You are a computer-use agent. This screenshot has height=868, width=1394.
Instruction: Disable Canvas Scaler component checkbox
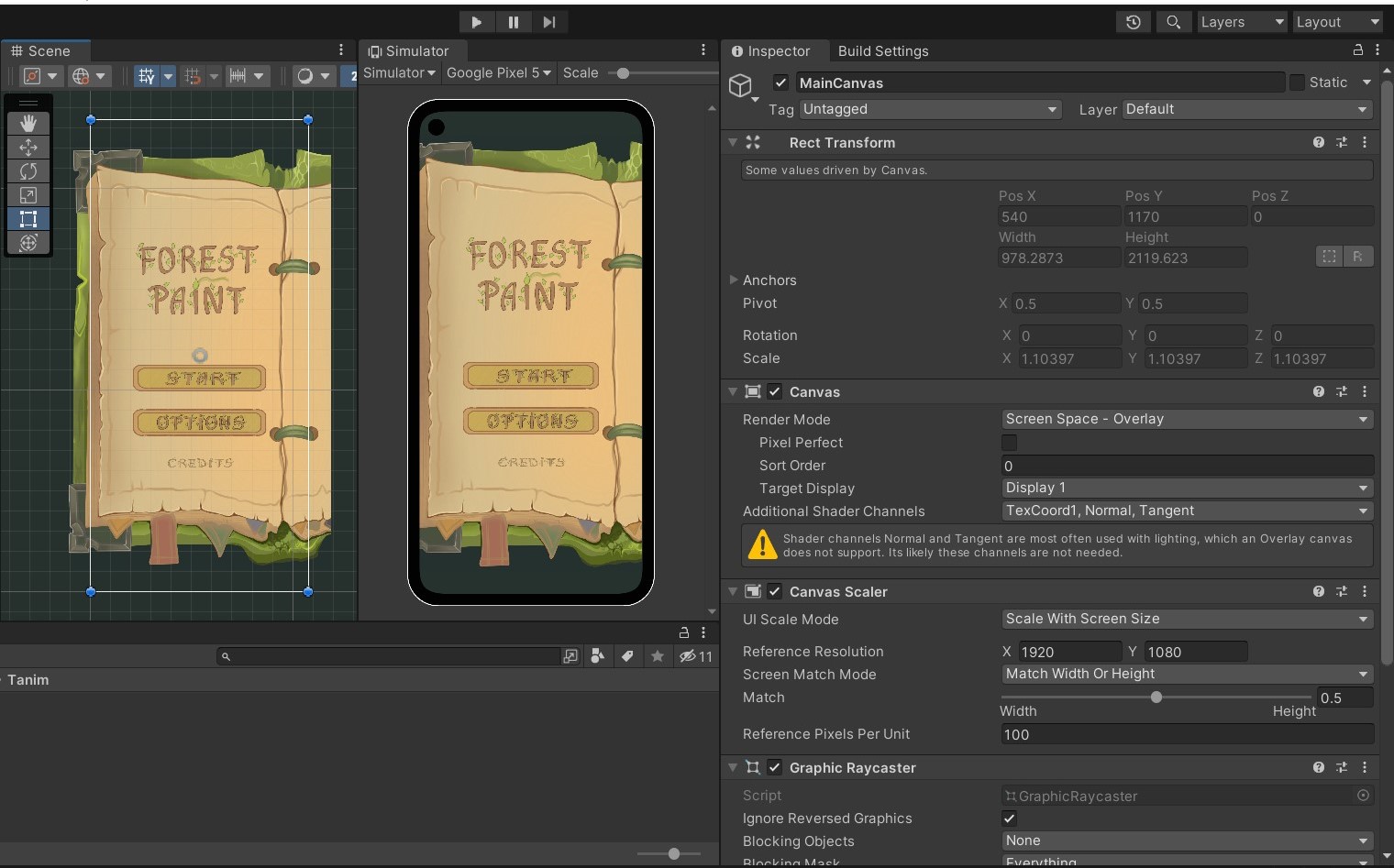[x=775, y=591]
